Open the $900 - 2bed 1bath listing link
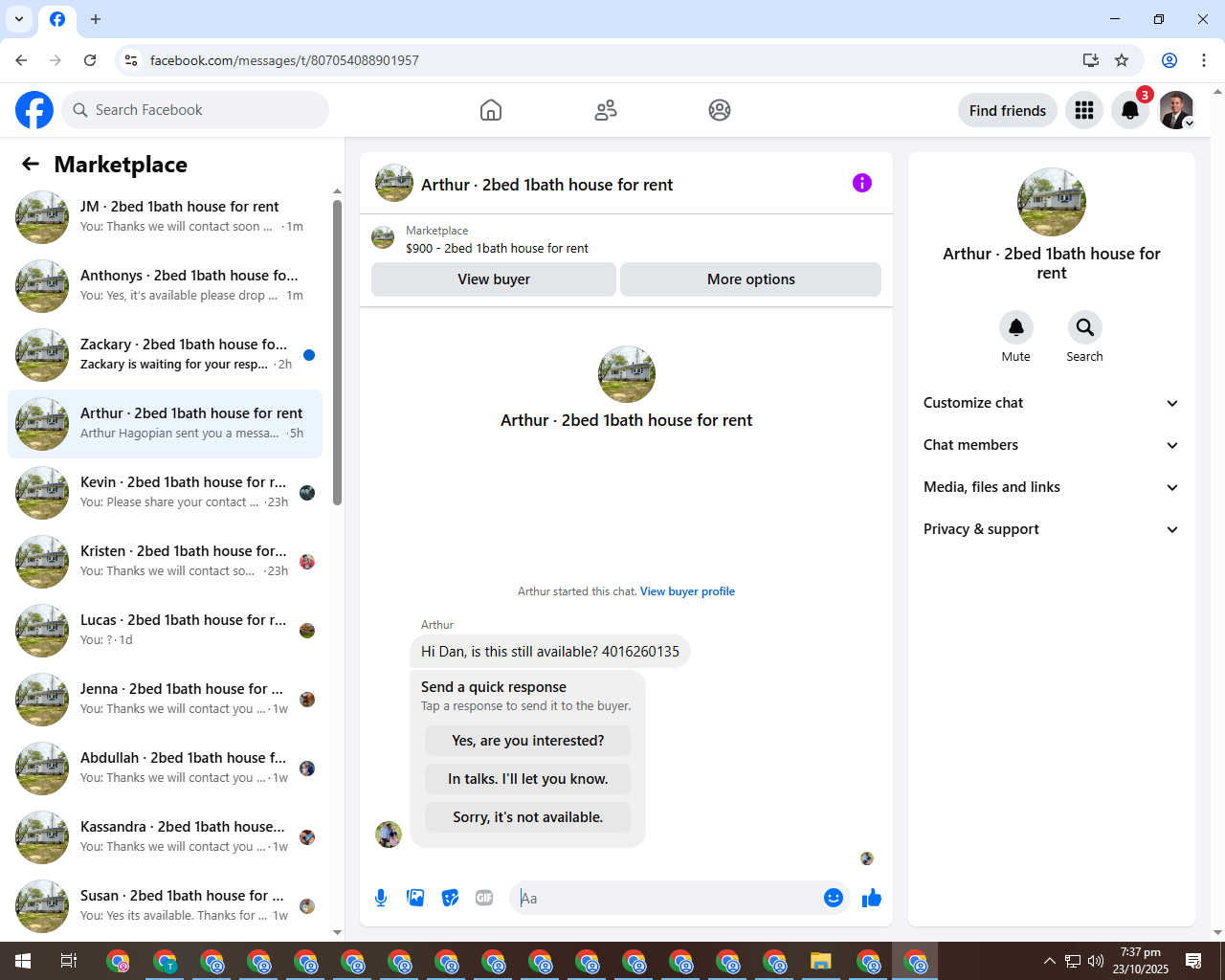 497,248
